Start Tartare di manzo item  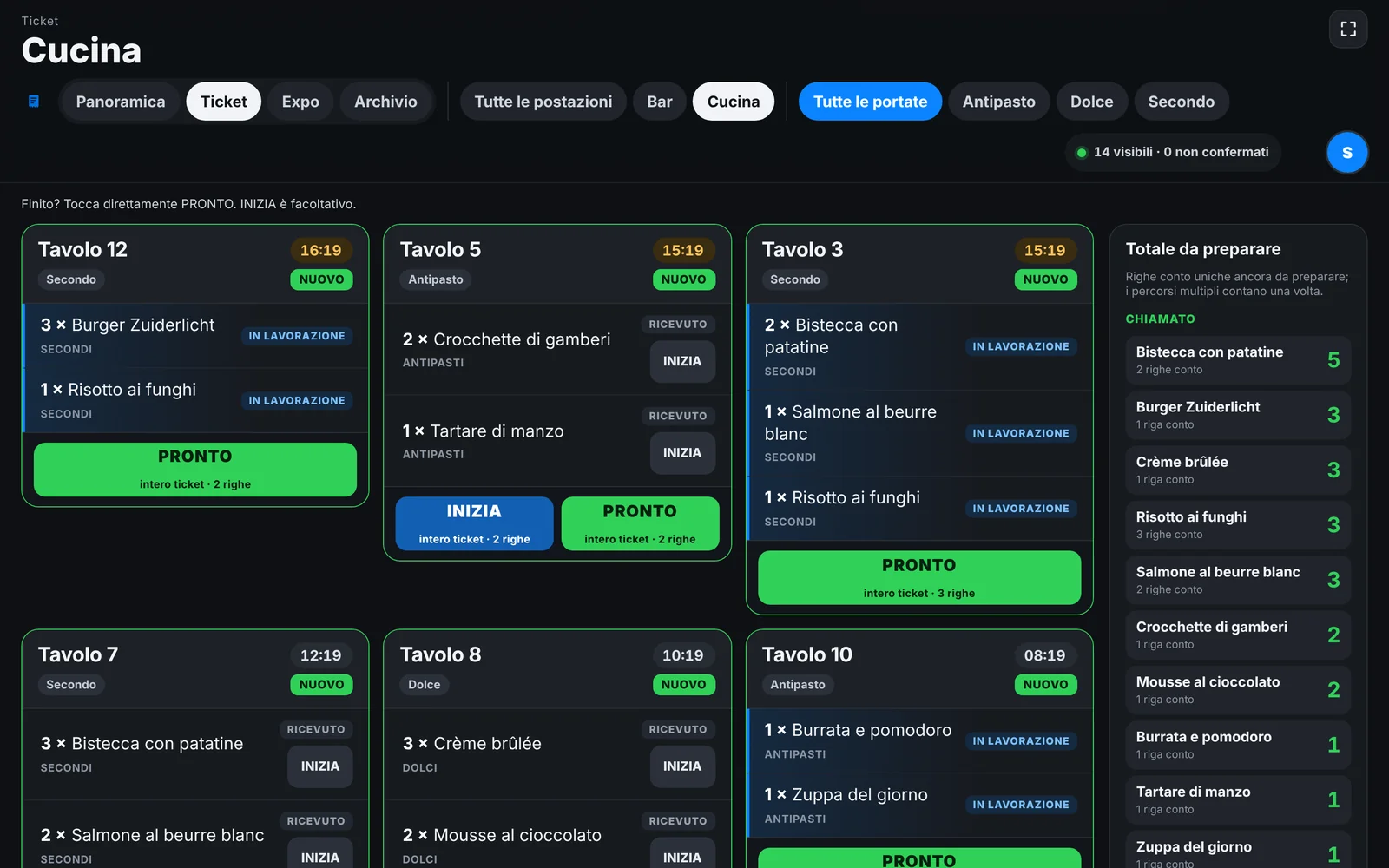tap(682, 453)
